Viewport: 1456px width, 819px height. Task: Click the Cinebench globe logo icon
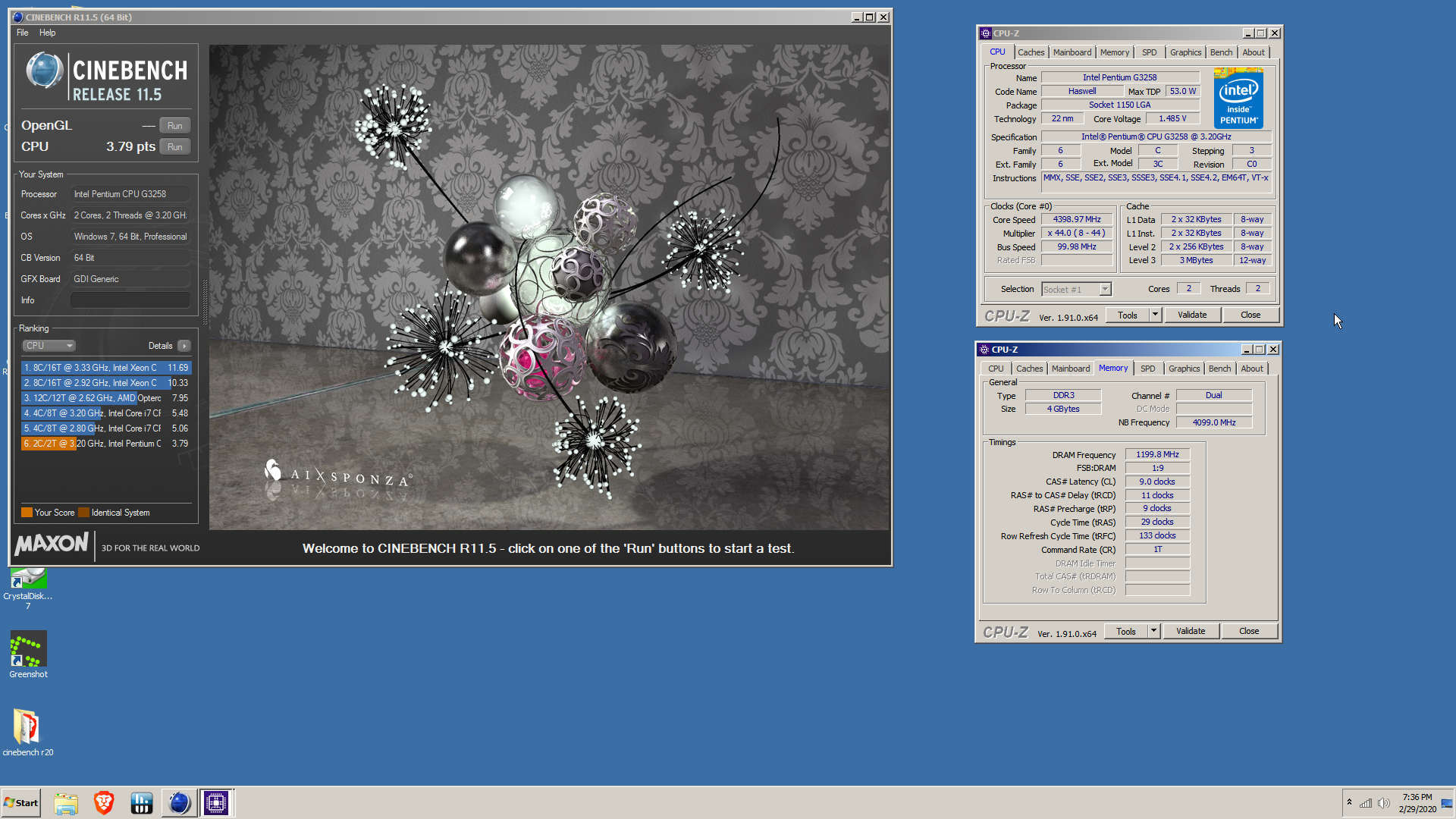(x=44, y=71)
